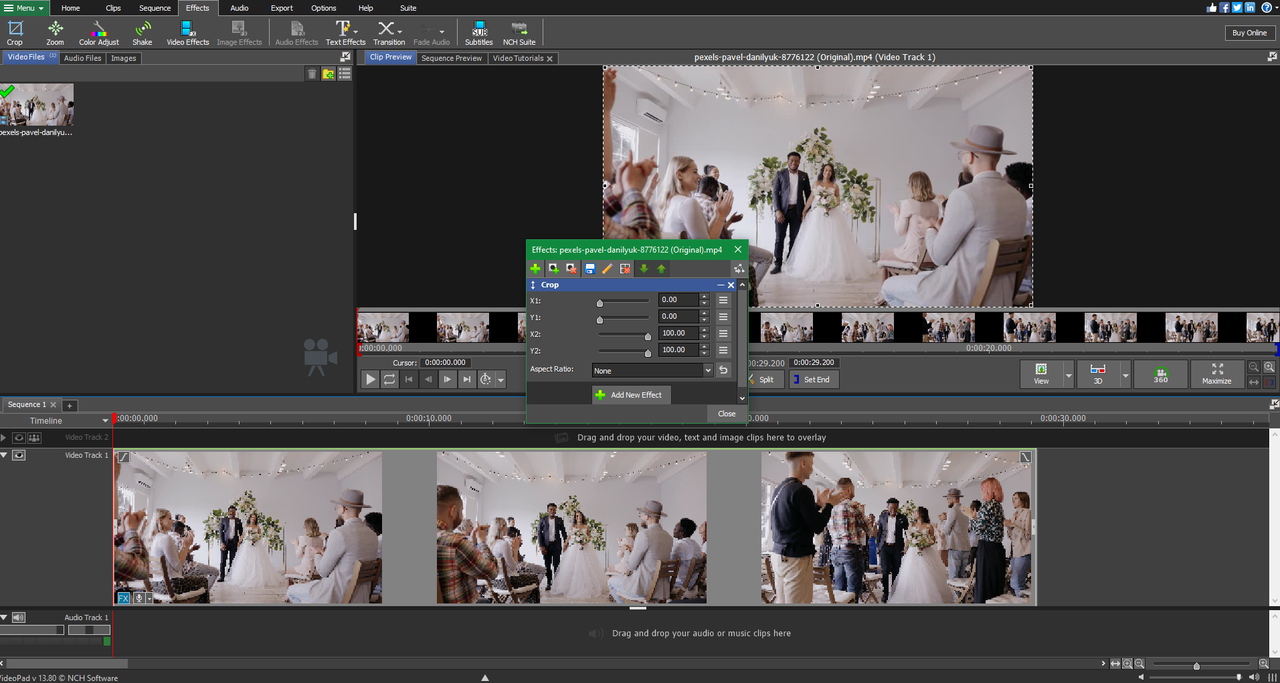Click the pexels video thumbnail in bin
The width and height of the screenshot is (1280, 683).
[x=37, y=104]
